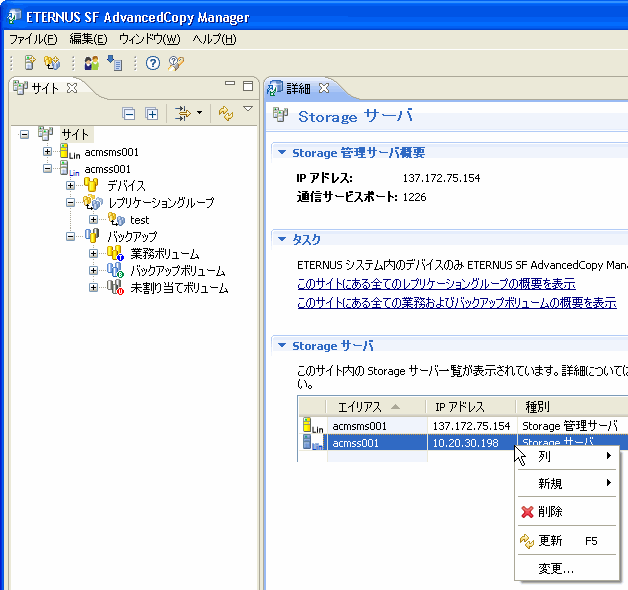Image resolution: width=628 pixels, height=590 pixels.
Task: Click the acmsms001 row server icon
Action: 313,425
